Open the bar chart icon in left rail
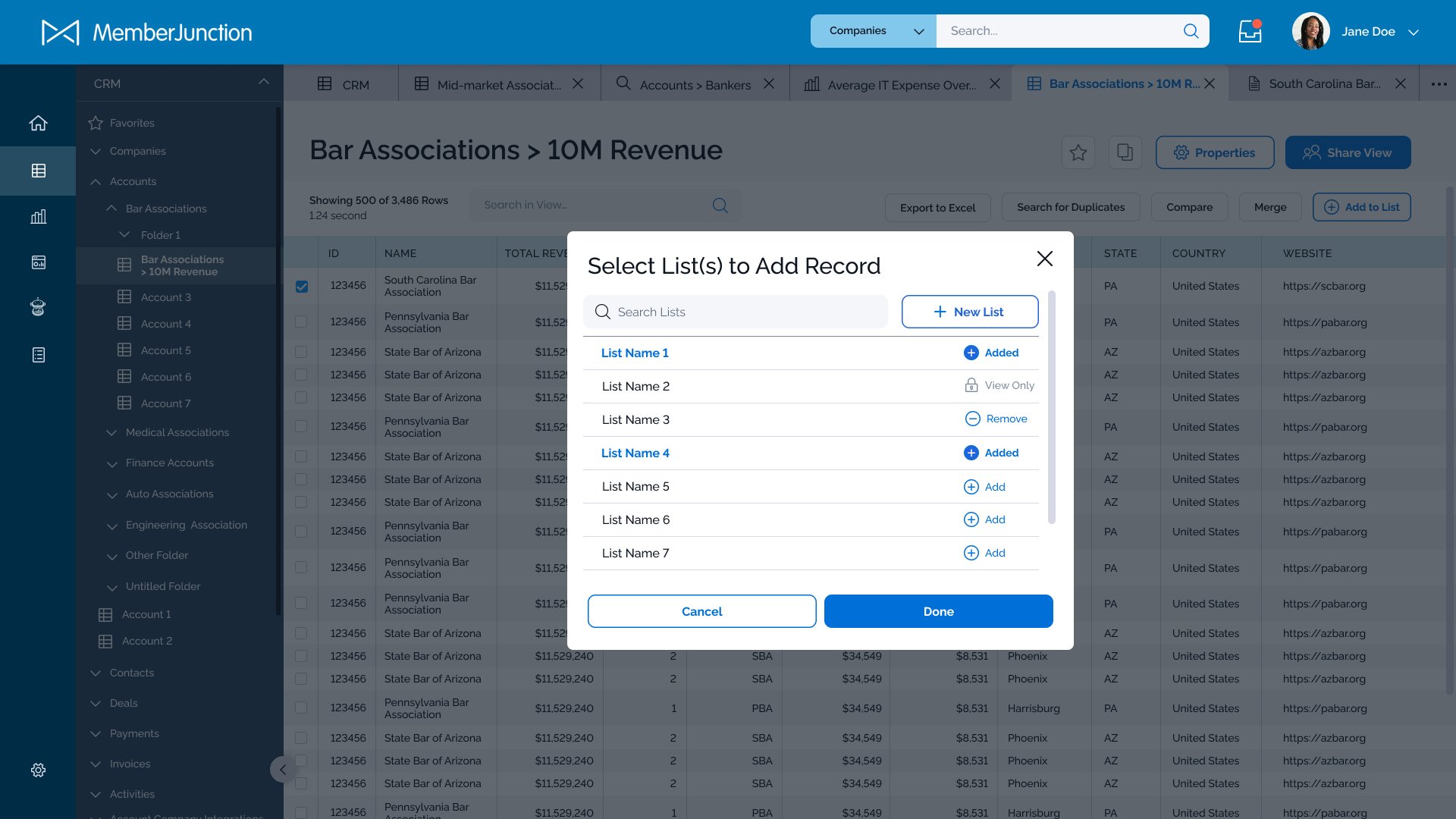1456x819 pixels. tap(38, 217)
